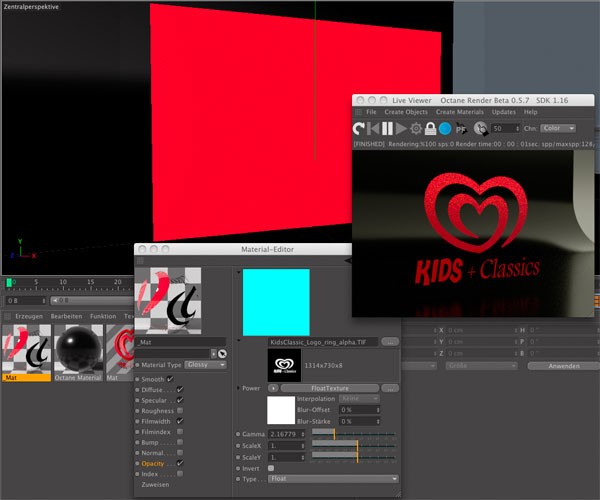Open the Create Materials menu

pyautogui.click(x=460, y=112)
